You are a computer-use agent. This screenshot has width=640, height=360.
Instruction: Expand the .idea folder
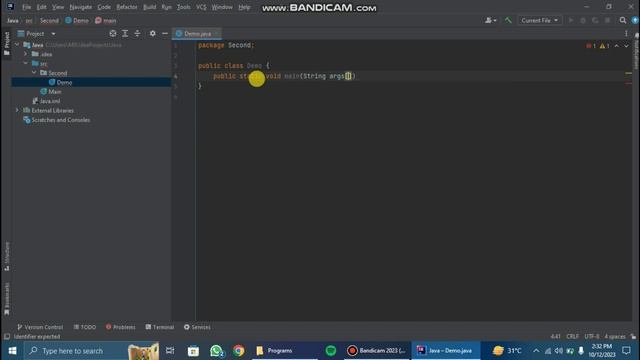point(26,54)
